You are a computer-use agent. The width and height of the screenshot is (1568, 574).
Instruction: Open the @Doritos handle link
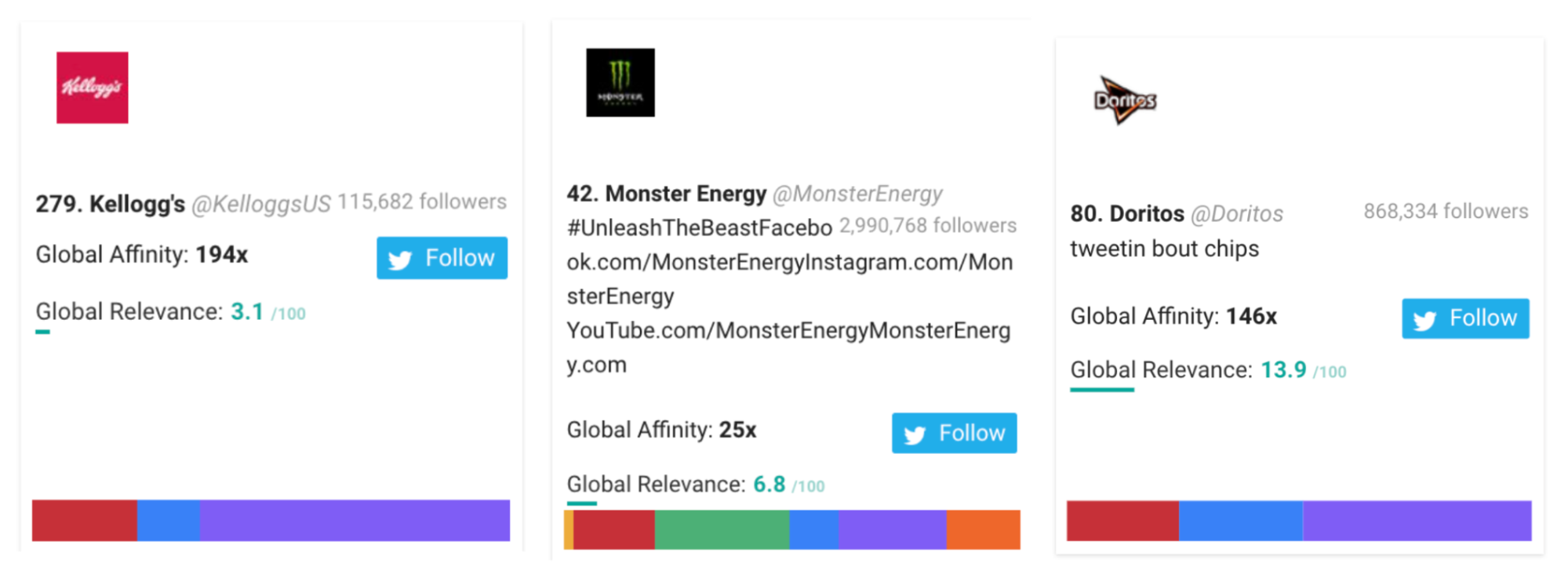(1237, 213)
